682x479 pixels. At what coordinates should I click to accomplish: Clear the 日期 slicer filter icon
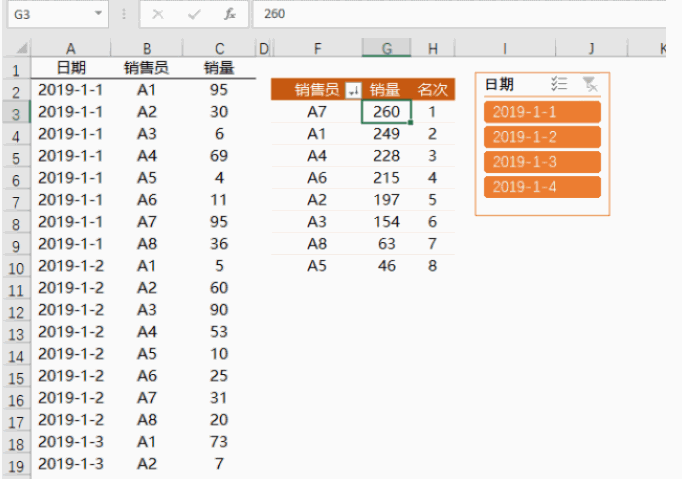pyautogui.click(x=590, y=84)
